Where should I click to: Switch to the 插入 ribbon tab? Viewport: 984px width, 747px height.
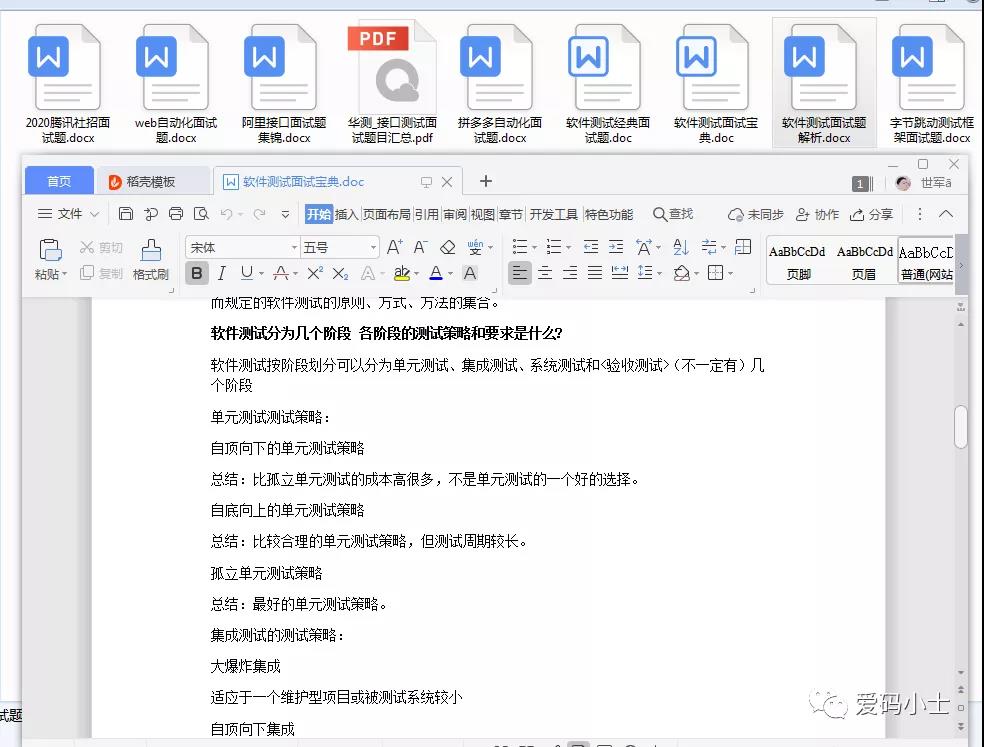coord(346,214)
